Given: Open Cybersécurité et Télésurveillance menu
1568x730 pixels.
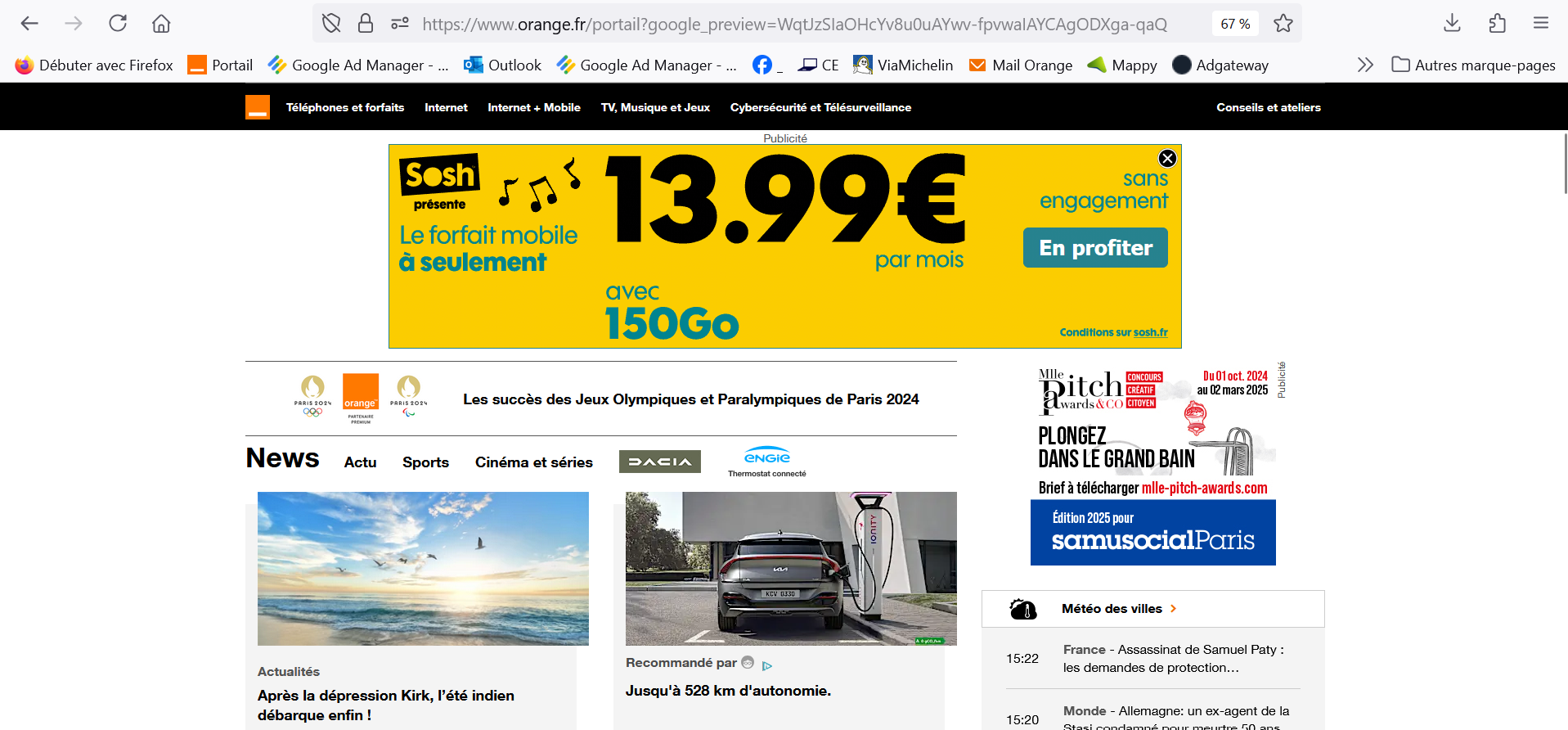Looking at the screenshot, I should click(820, 107).
